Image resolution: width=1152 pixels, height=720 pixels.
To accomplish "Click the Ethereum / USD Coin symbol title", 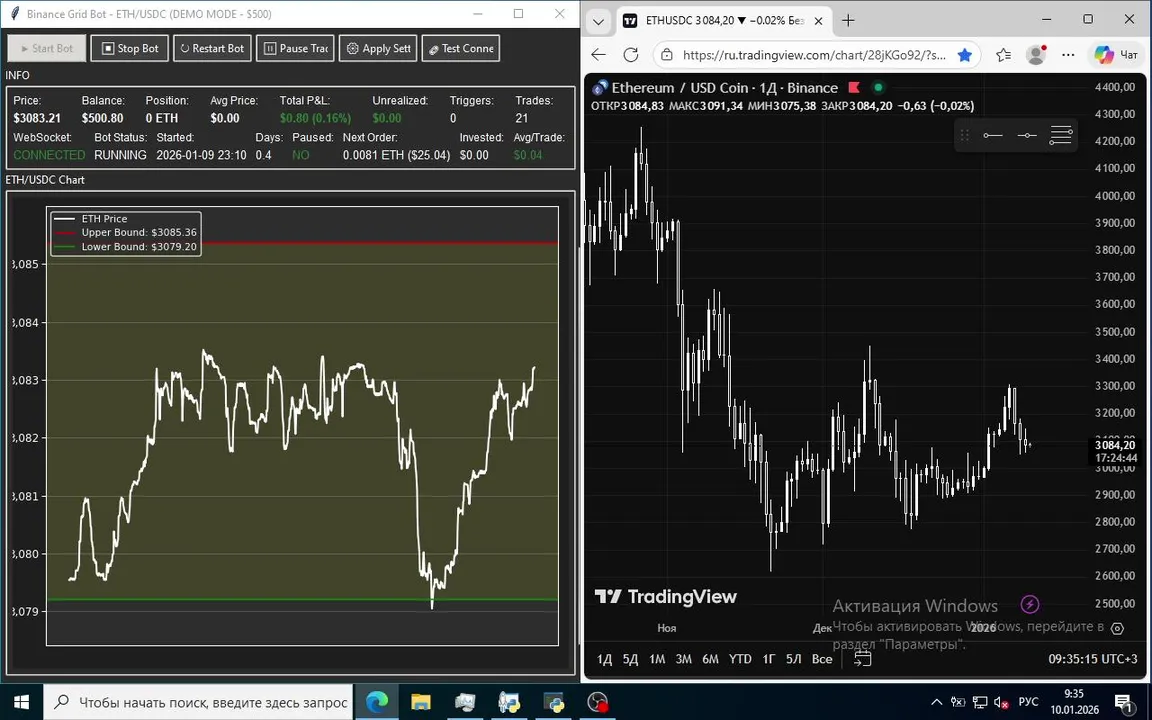I will pos(724,87).
